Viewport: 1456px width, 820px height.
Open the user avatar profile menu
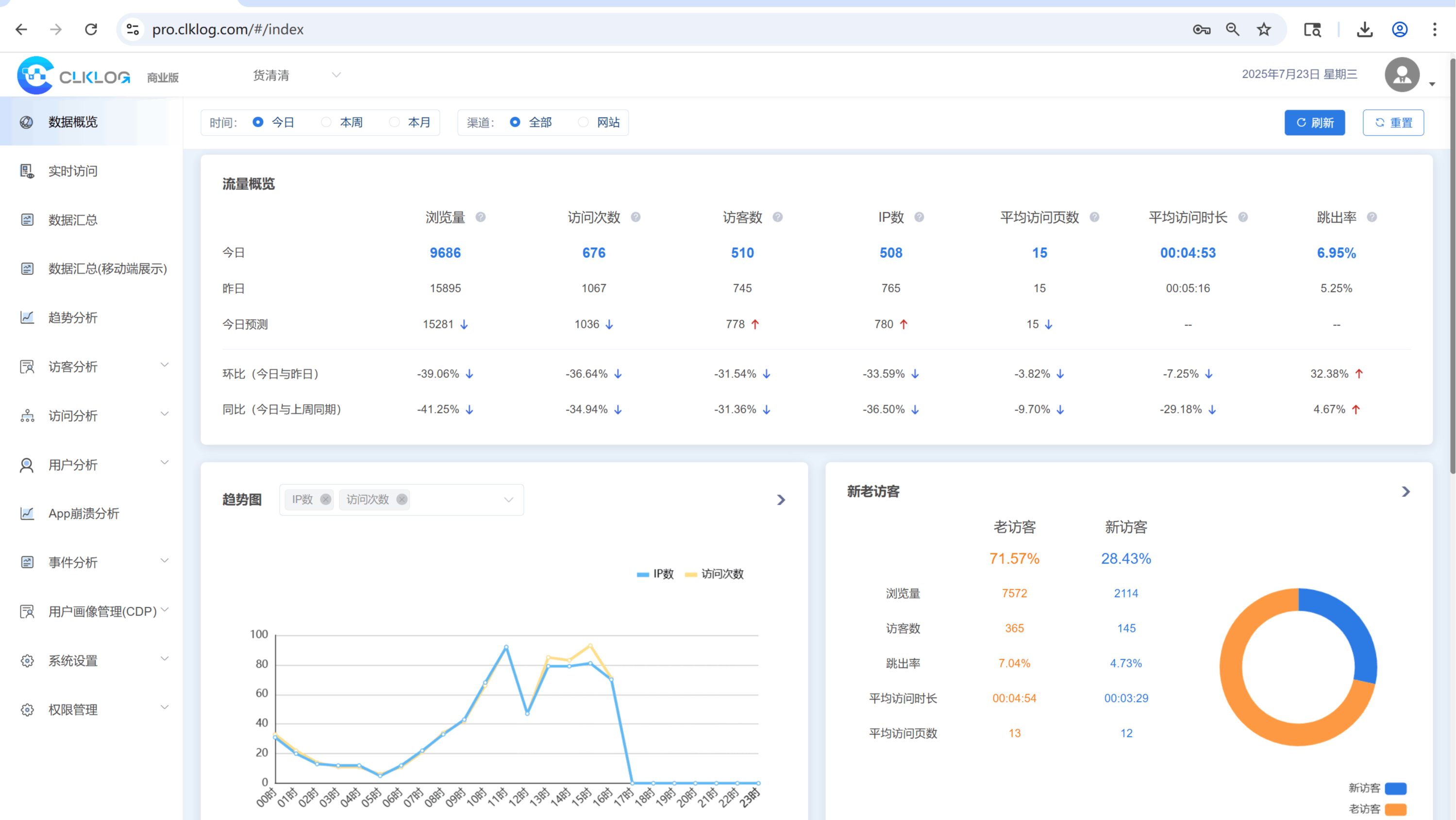coord(1402,75)
